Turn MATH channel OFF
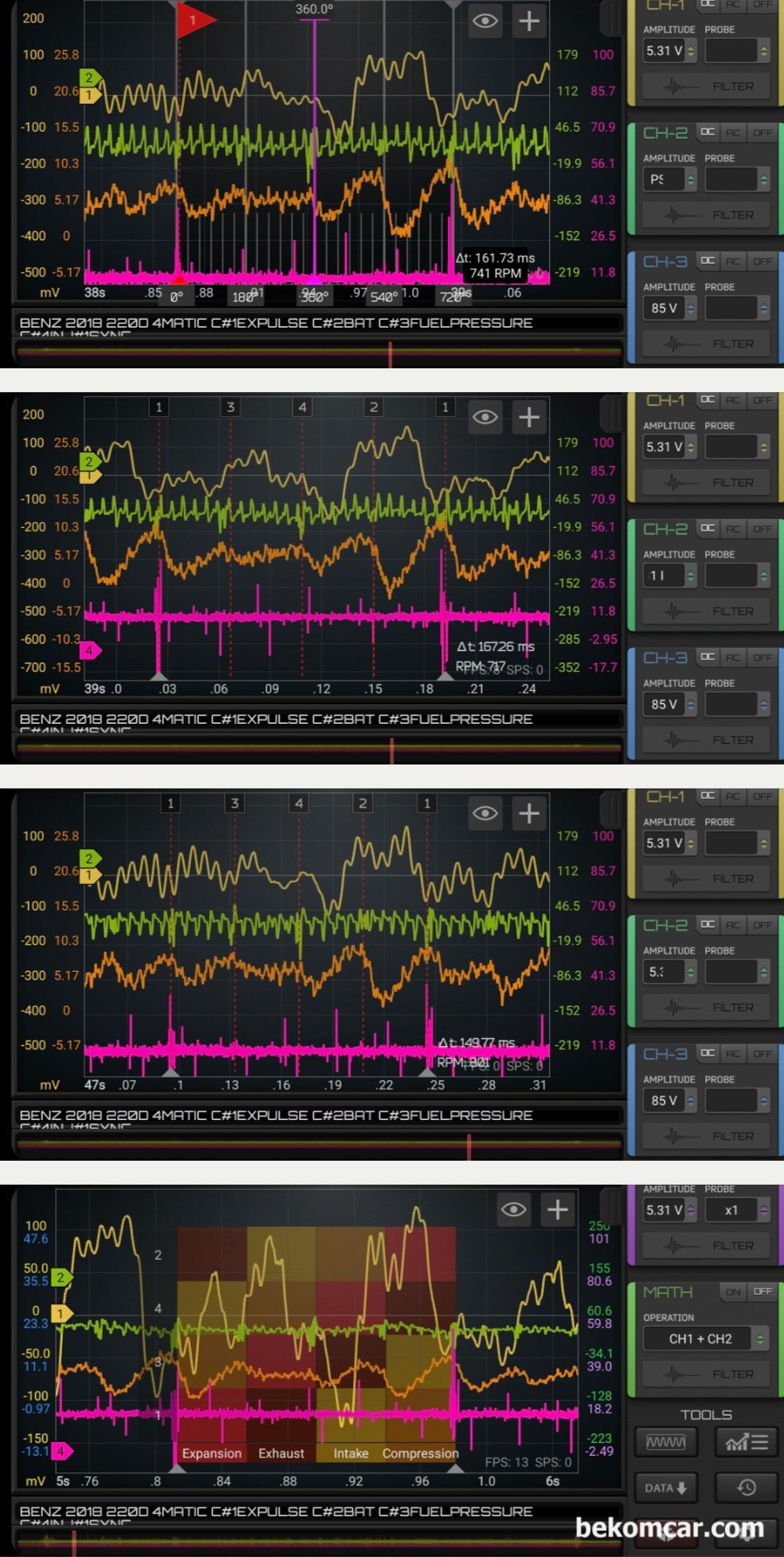This screenshot has width=784, height=1557. point(762,1292)
